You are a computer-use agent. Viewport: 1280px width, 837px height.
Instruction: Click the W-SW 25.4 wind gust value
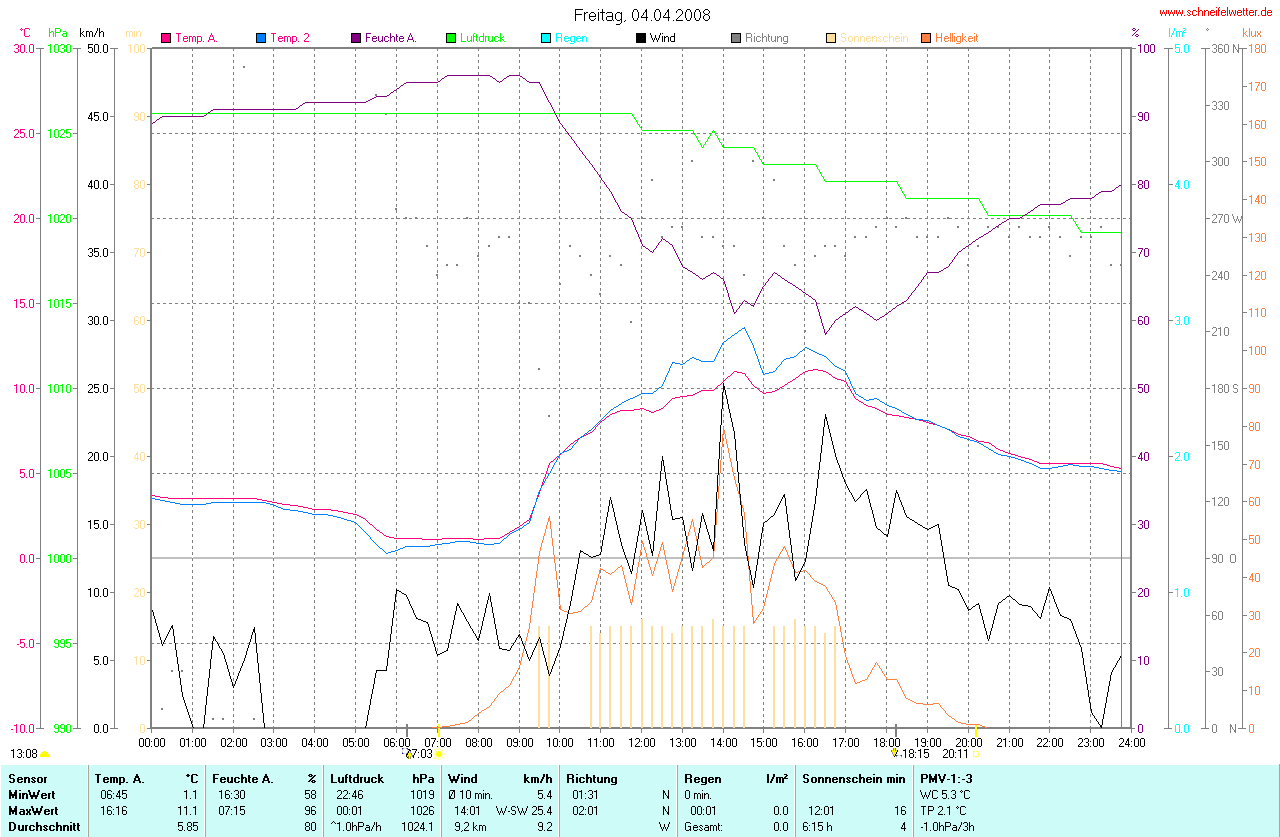click(x=524, y=810)
